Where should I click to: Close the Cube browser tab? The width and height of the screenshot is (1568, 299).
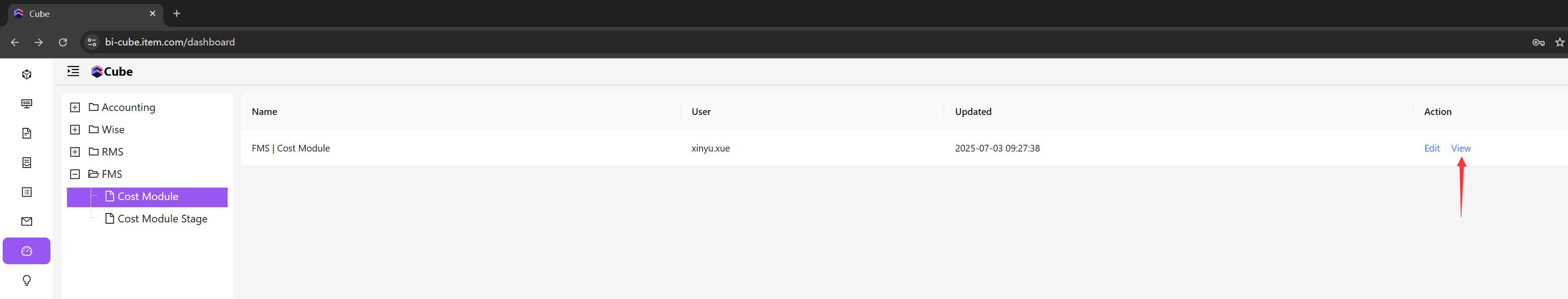coord(153,13)
